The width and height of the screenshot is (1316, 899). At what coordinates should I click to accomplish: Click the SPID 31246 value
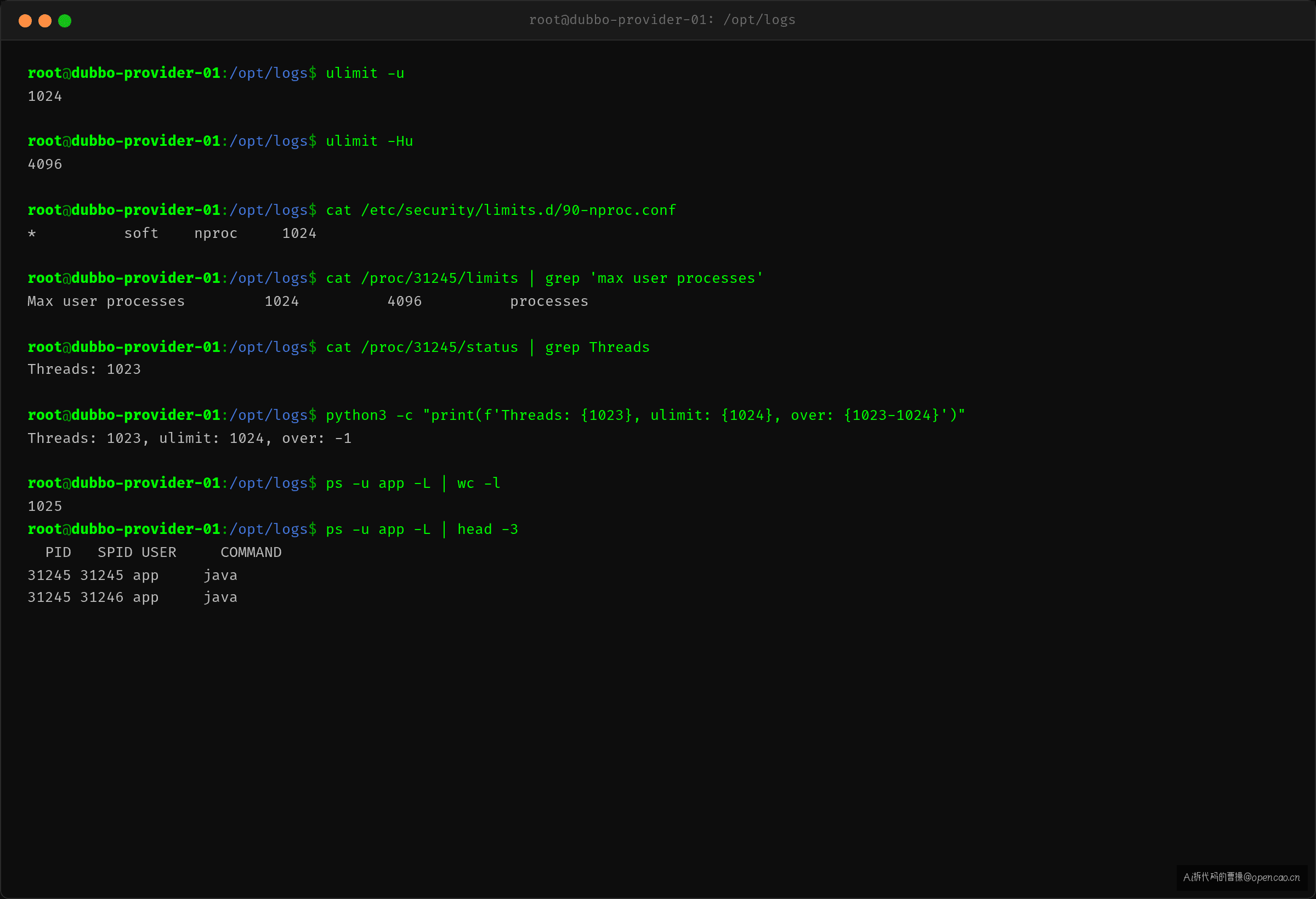[101, 598]
